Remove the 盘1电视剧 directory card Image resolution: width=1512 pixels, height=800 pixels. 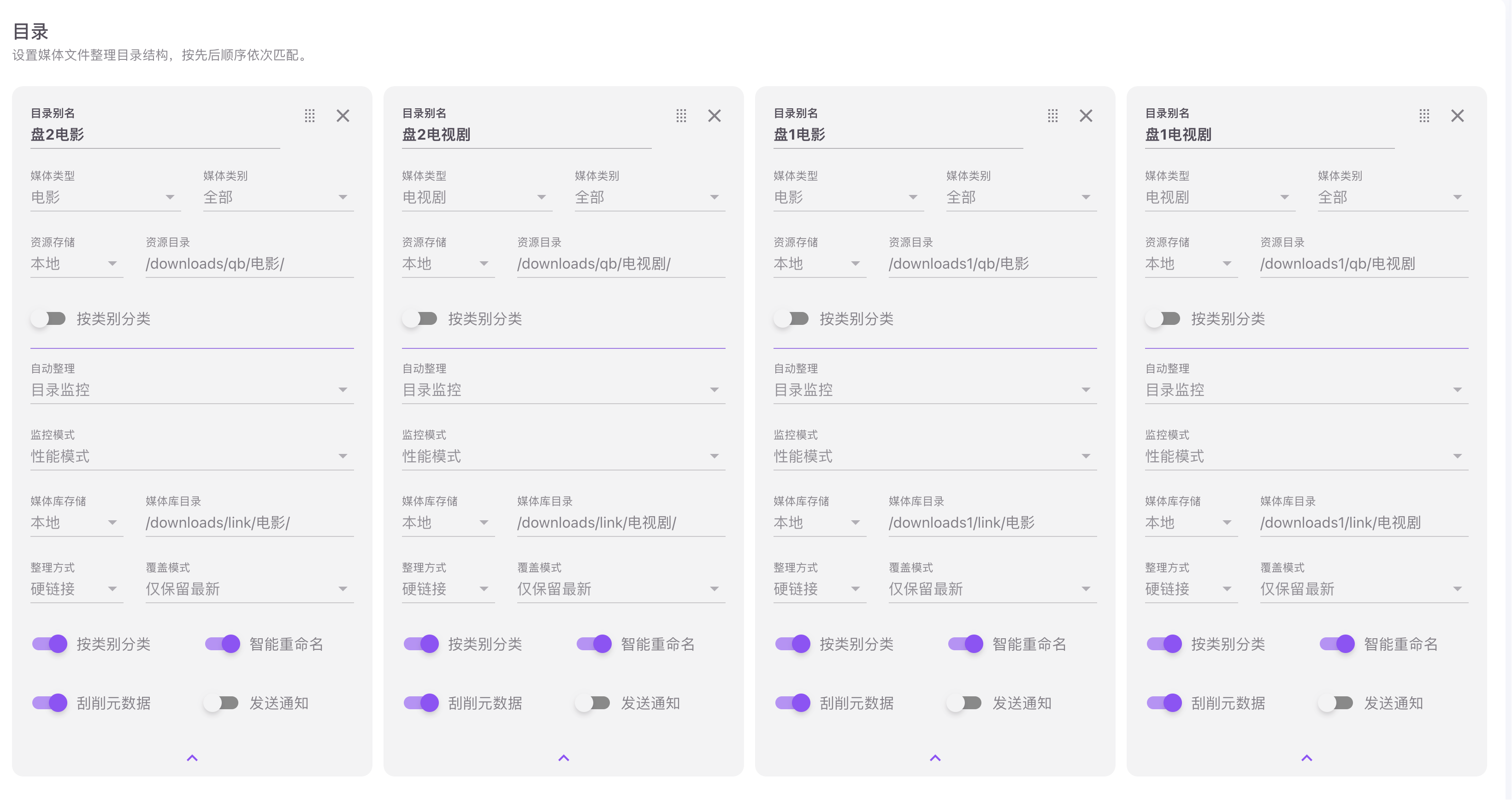(x=1458, y=116)
